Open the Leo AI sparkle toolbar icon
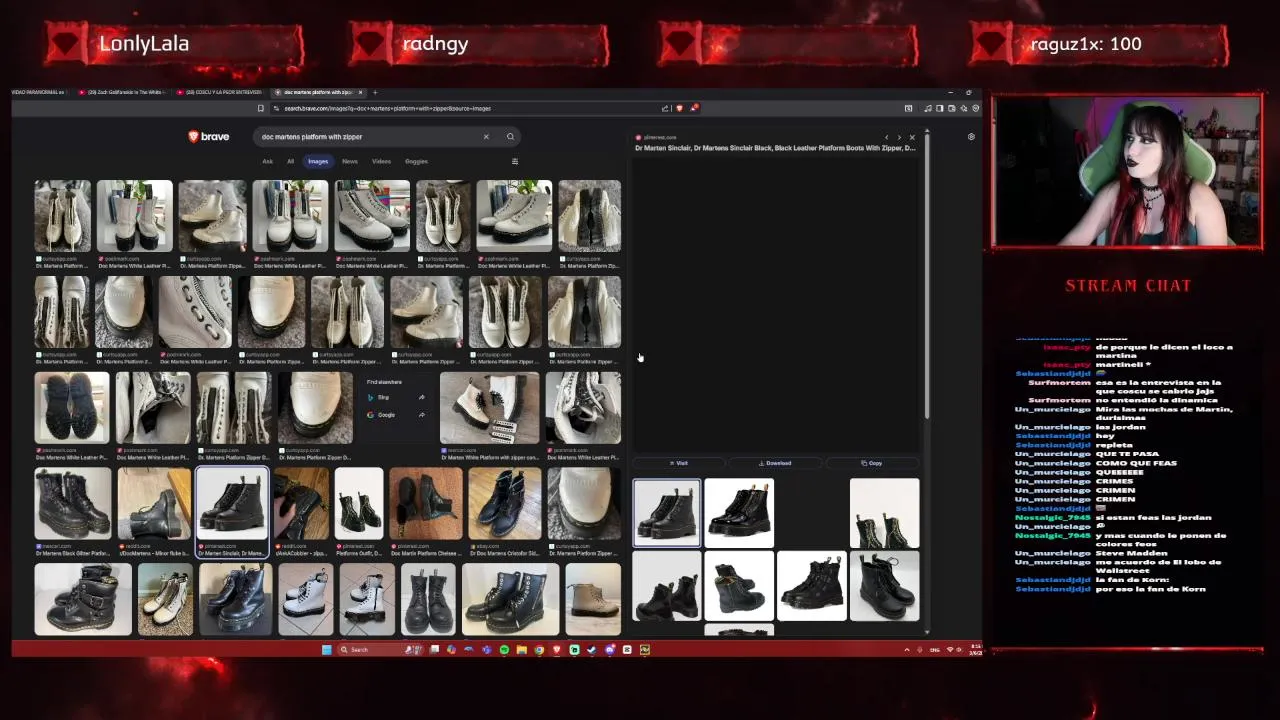The image size is (1280, 720). (x=964, y=108)
